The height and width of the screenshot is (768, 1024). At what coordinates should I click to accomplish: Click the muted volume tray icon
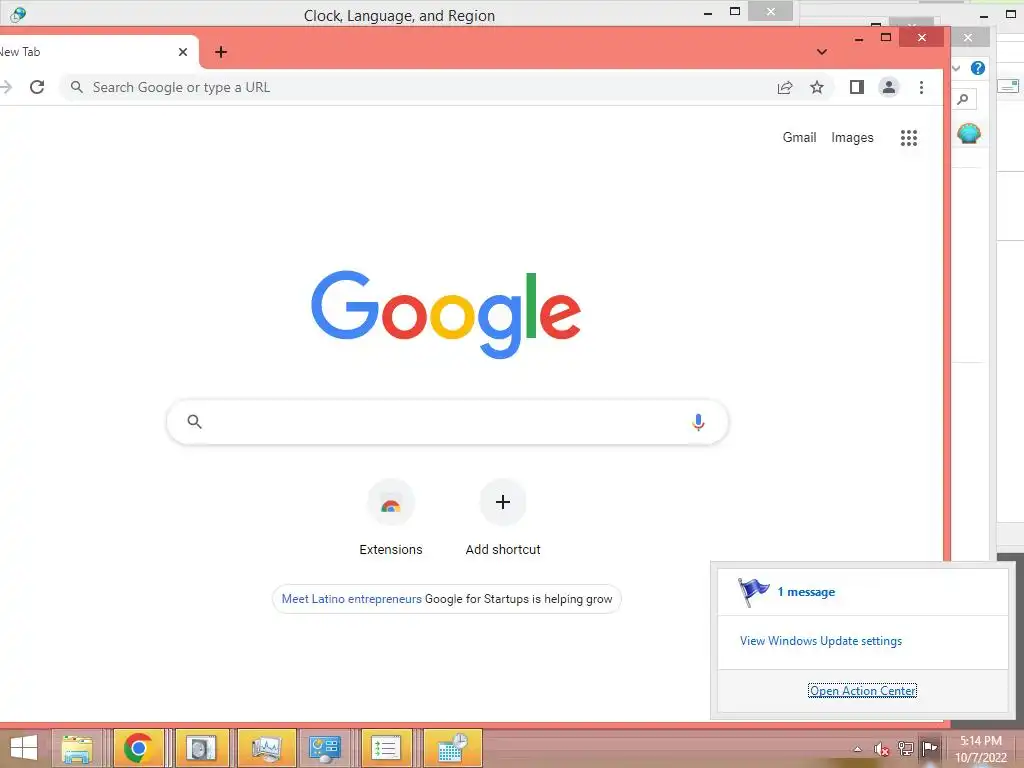pos(882,749)
